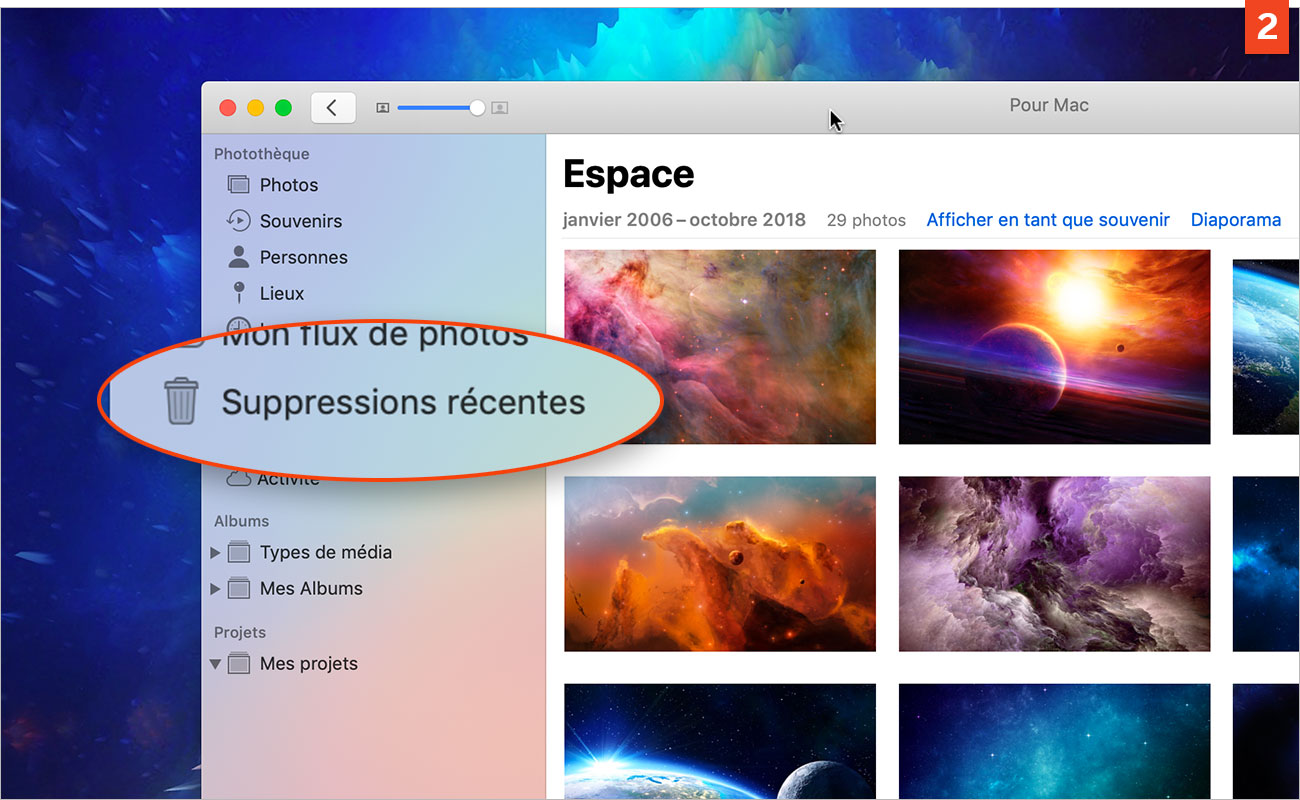Select the pink nebula photo thumbnail
Image resolution: width=1300 pixels, height=800 pixels.
(720, 346)
